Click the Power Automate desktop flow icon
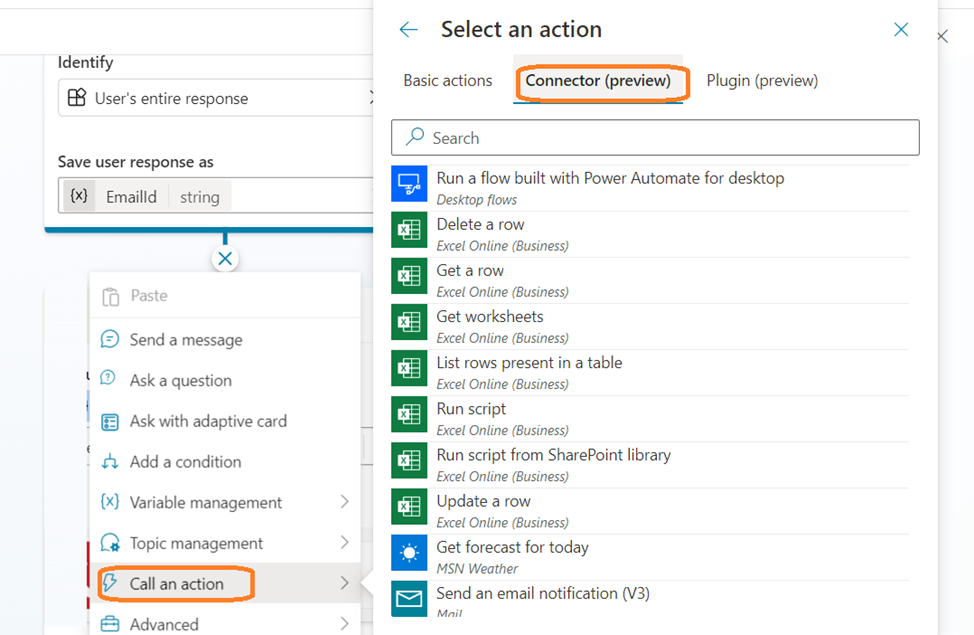This screenshot has width=974, height=635. tap(409, 184)
